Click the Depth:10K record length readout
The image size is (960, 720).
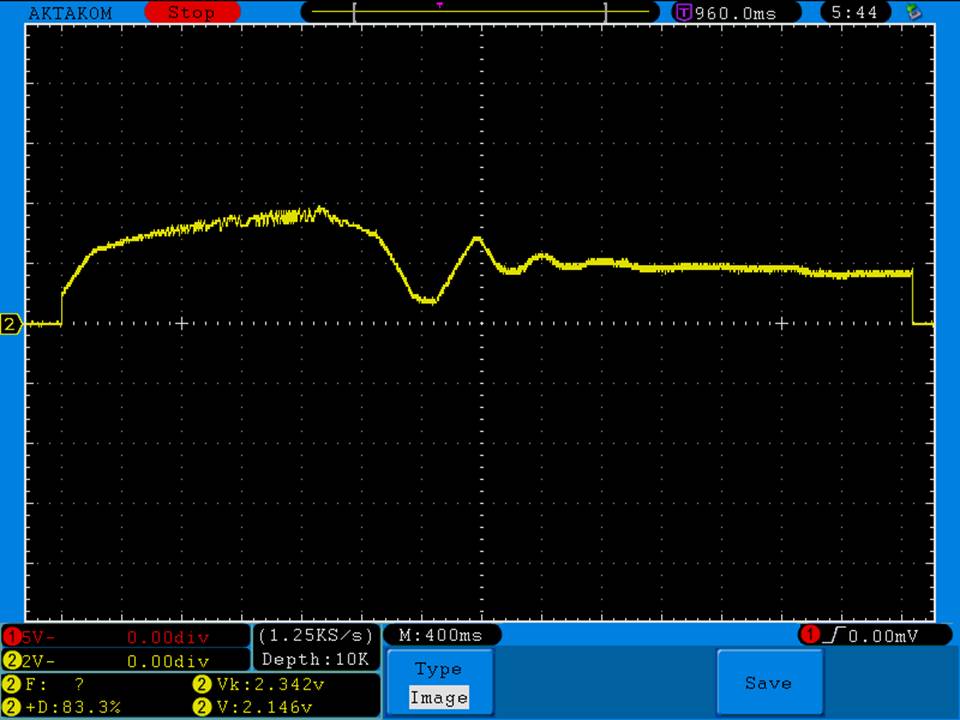[x=316, y=659]
